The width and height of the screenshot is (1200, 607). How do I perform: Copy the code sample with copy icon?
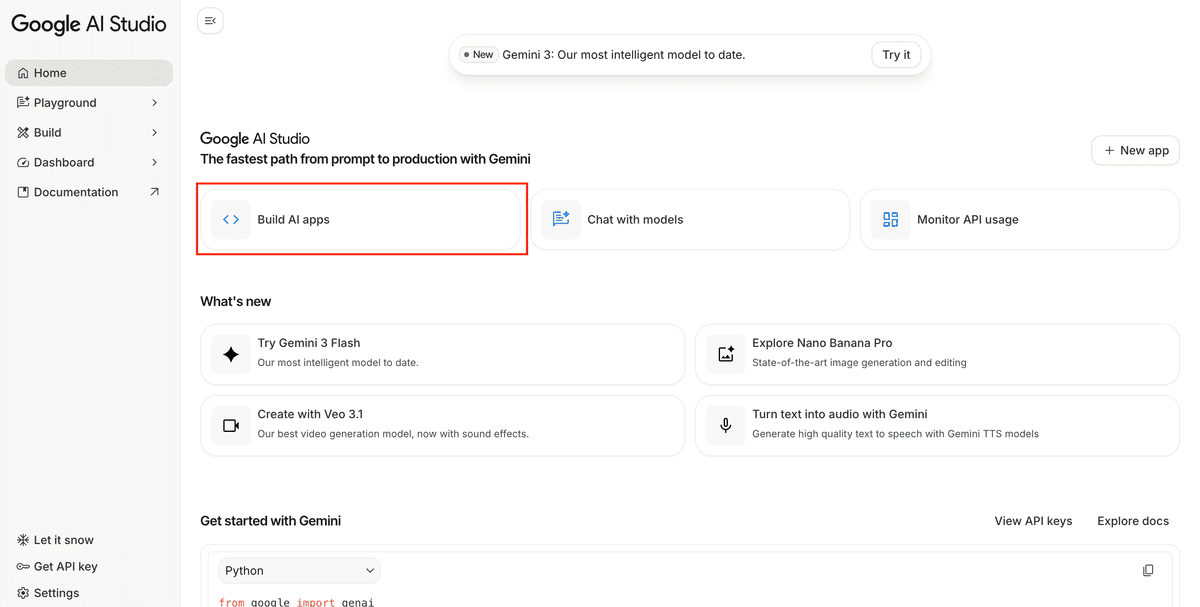(1148, 571)
